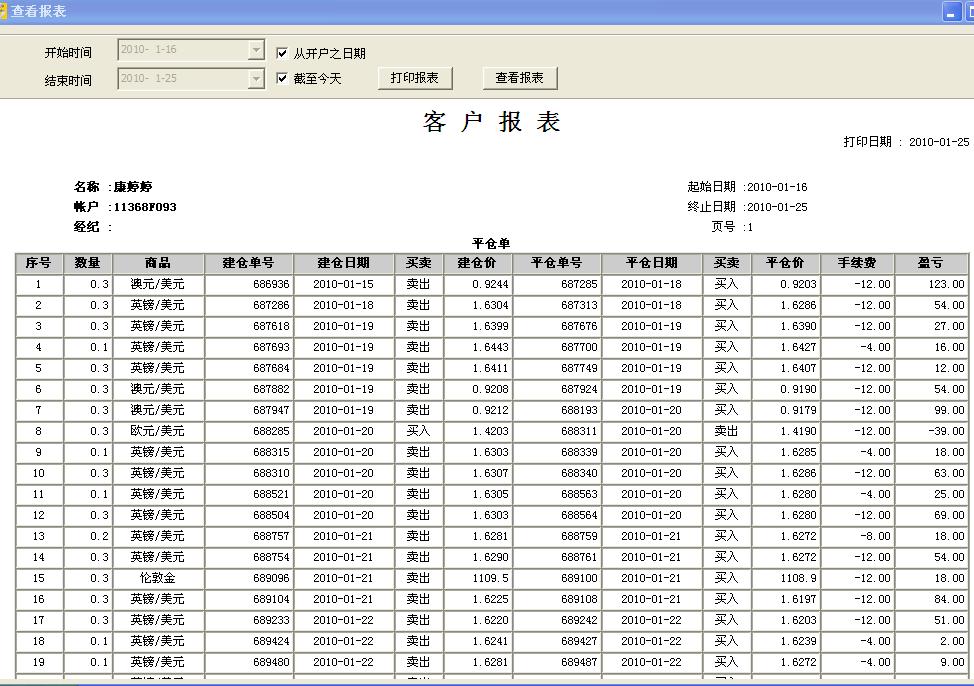
Task: Click the 页号 page number label
Action: click(x=723, y=227)
